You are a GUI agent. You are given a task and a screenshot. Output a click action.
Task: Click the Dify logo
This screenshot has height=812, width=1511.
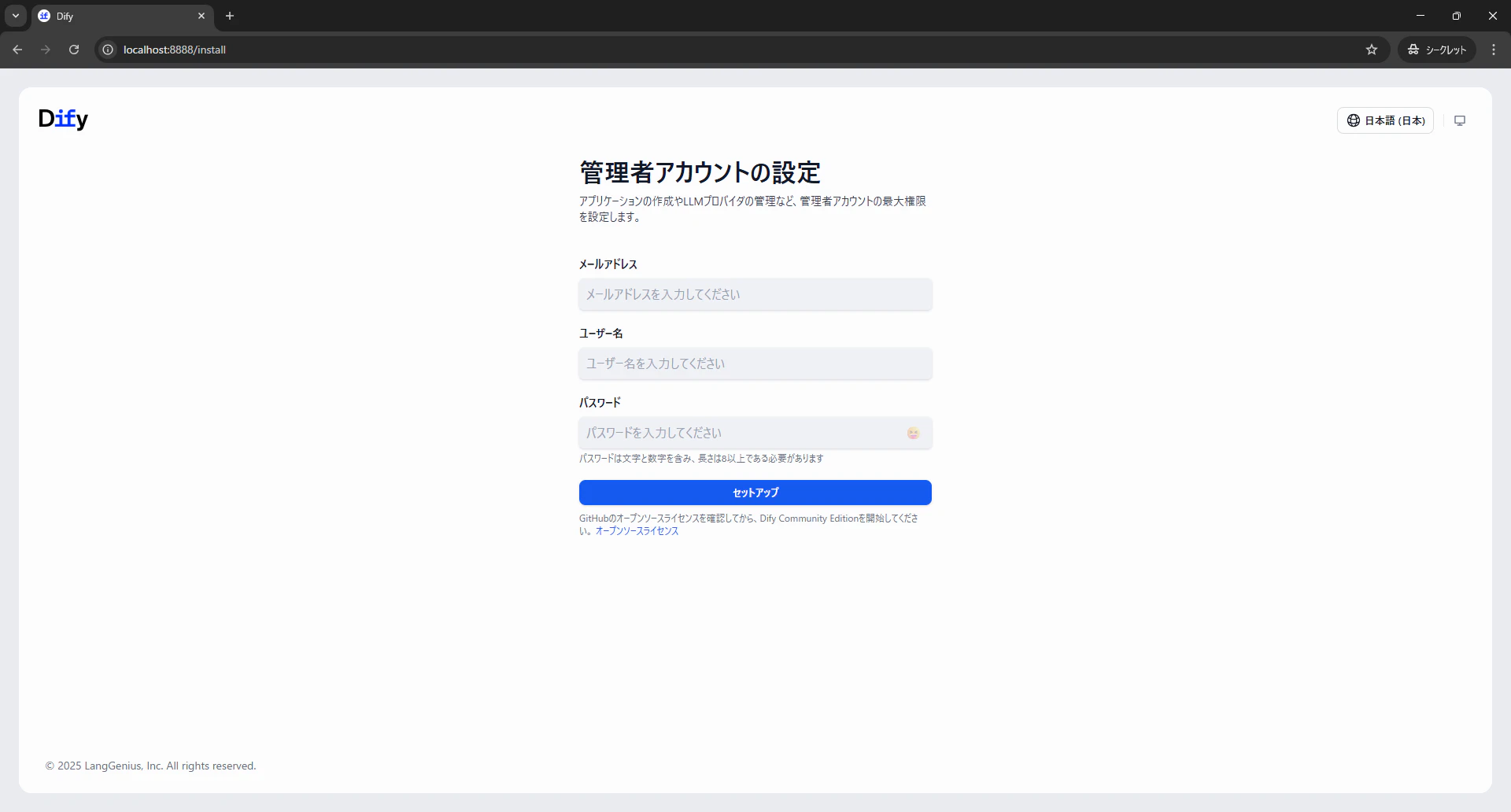[63, 119]
